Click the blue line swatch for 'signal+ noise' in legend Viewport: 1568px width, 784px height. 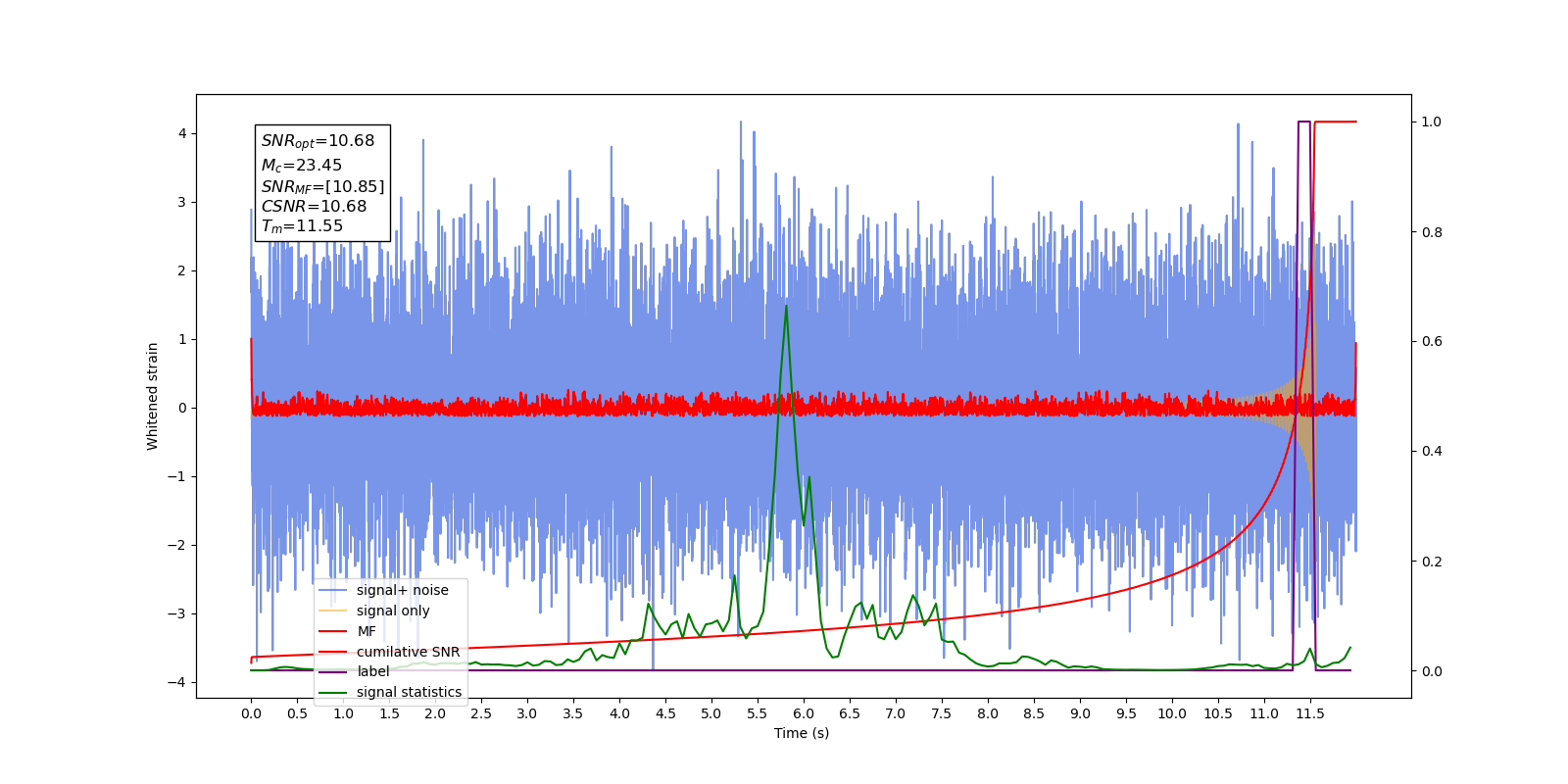click(333, 590)
